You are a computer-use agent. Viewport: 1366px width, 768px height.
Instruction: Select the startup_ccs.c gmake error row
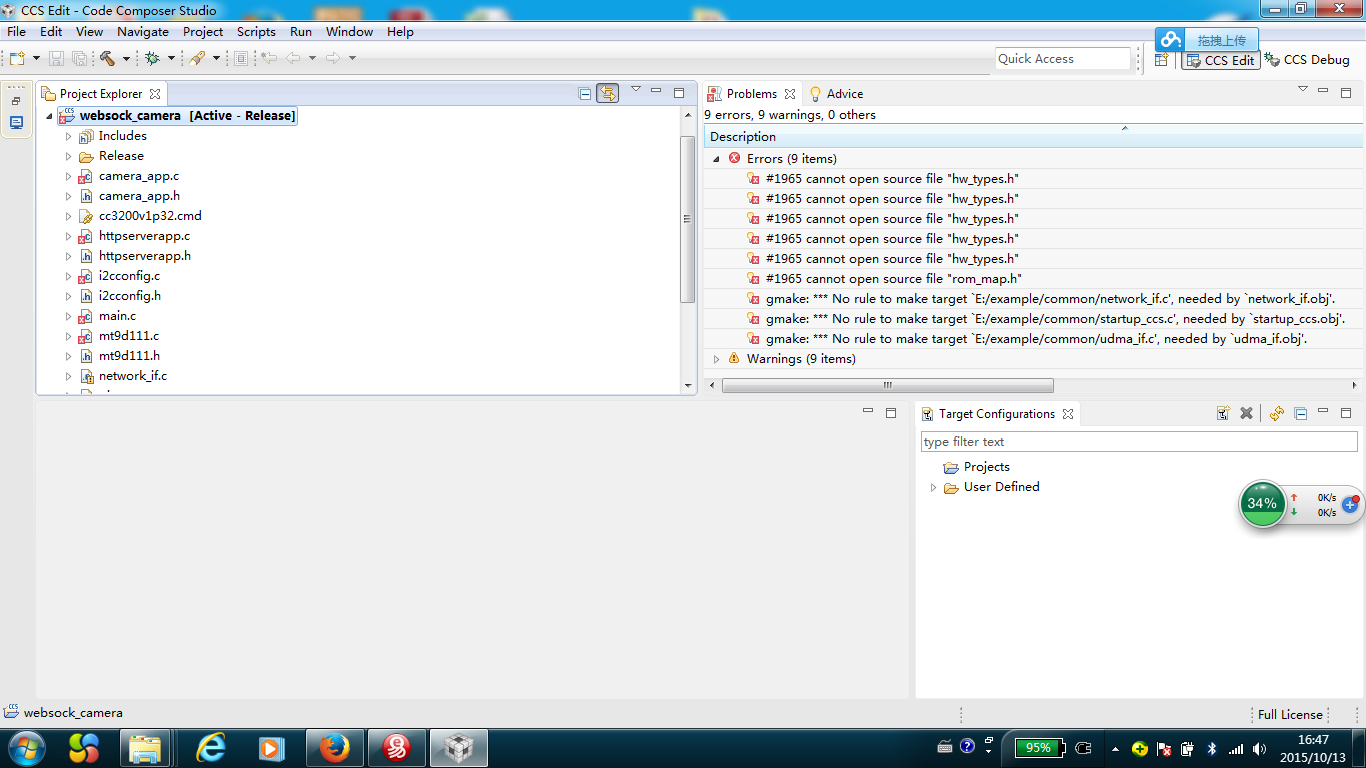click(x=1035, y=319)
